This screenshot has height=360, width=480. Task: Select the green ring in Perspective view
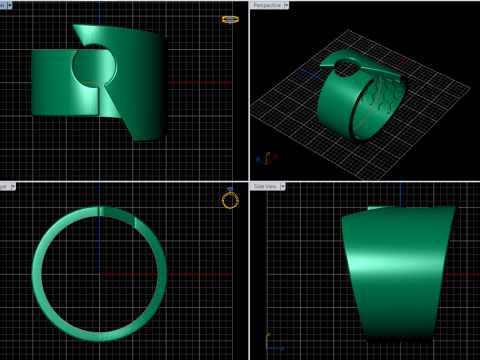pyautogui.click(x=362, y=97)
